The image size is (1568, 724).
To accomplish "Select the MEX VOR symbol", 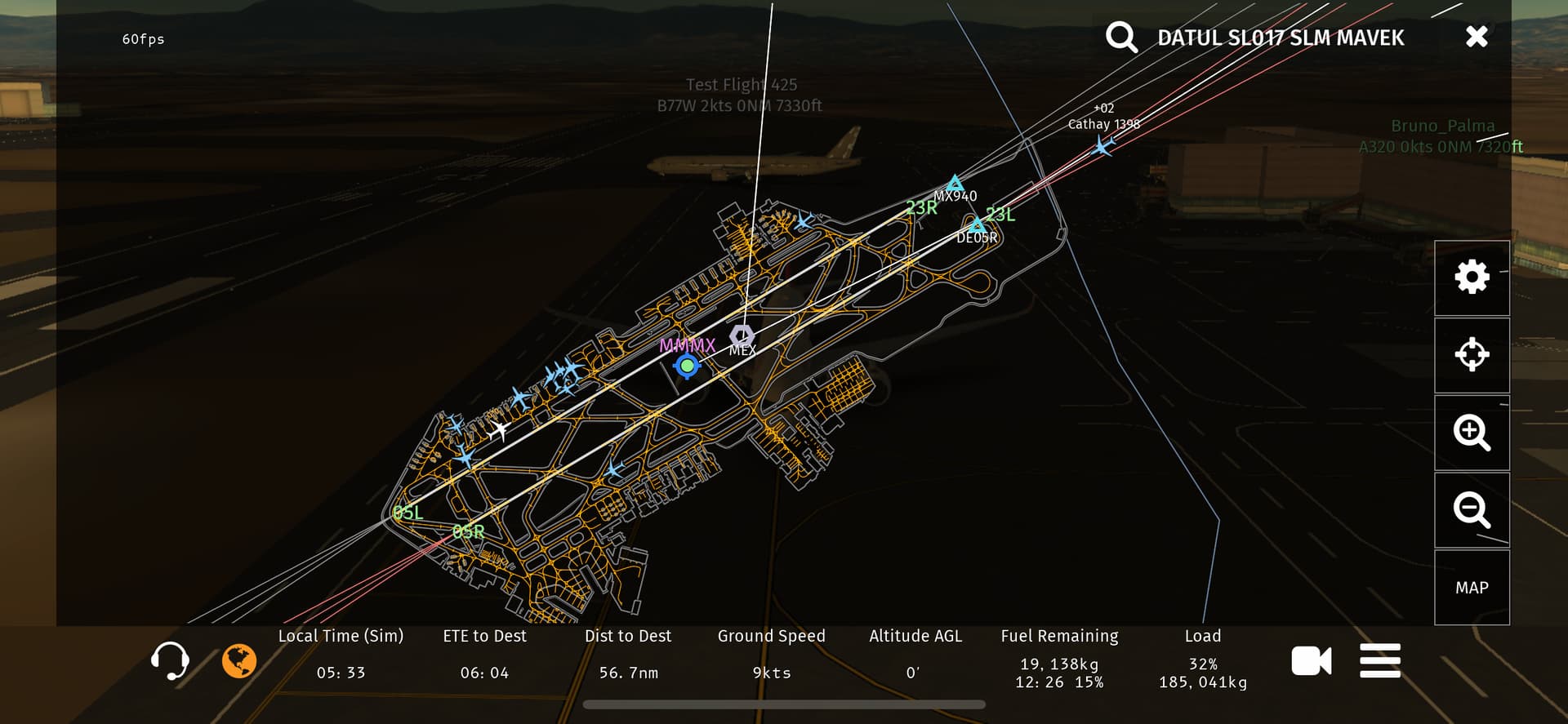I will 742,335.
